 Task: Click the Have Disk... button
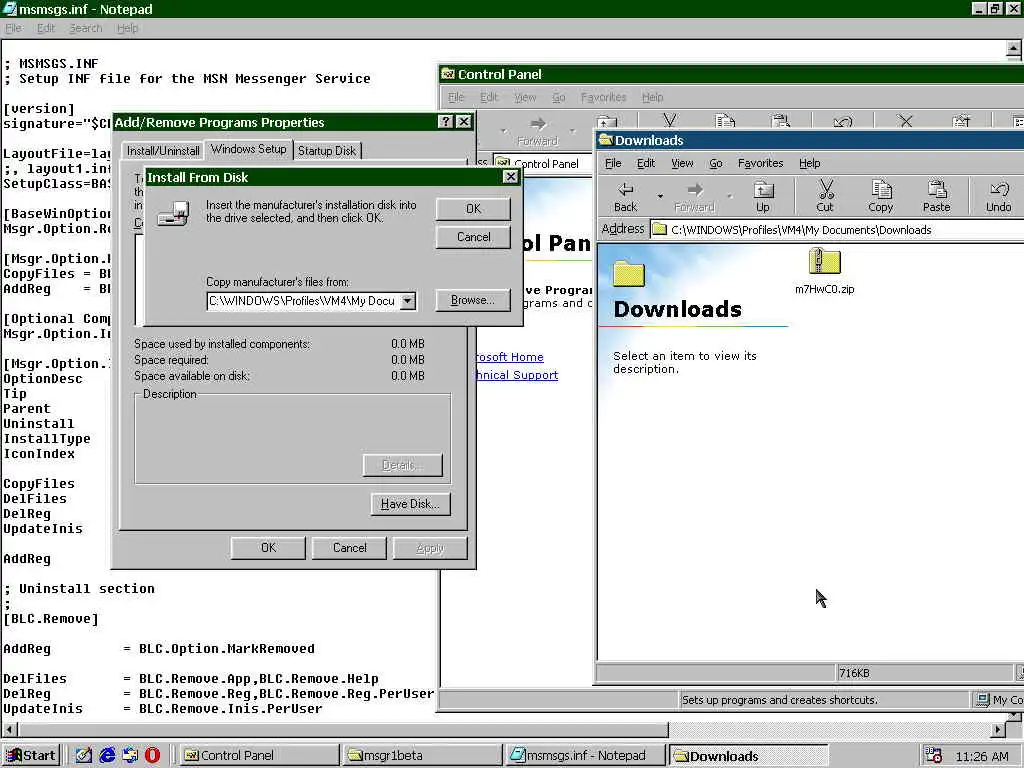pos(410,504)
